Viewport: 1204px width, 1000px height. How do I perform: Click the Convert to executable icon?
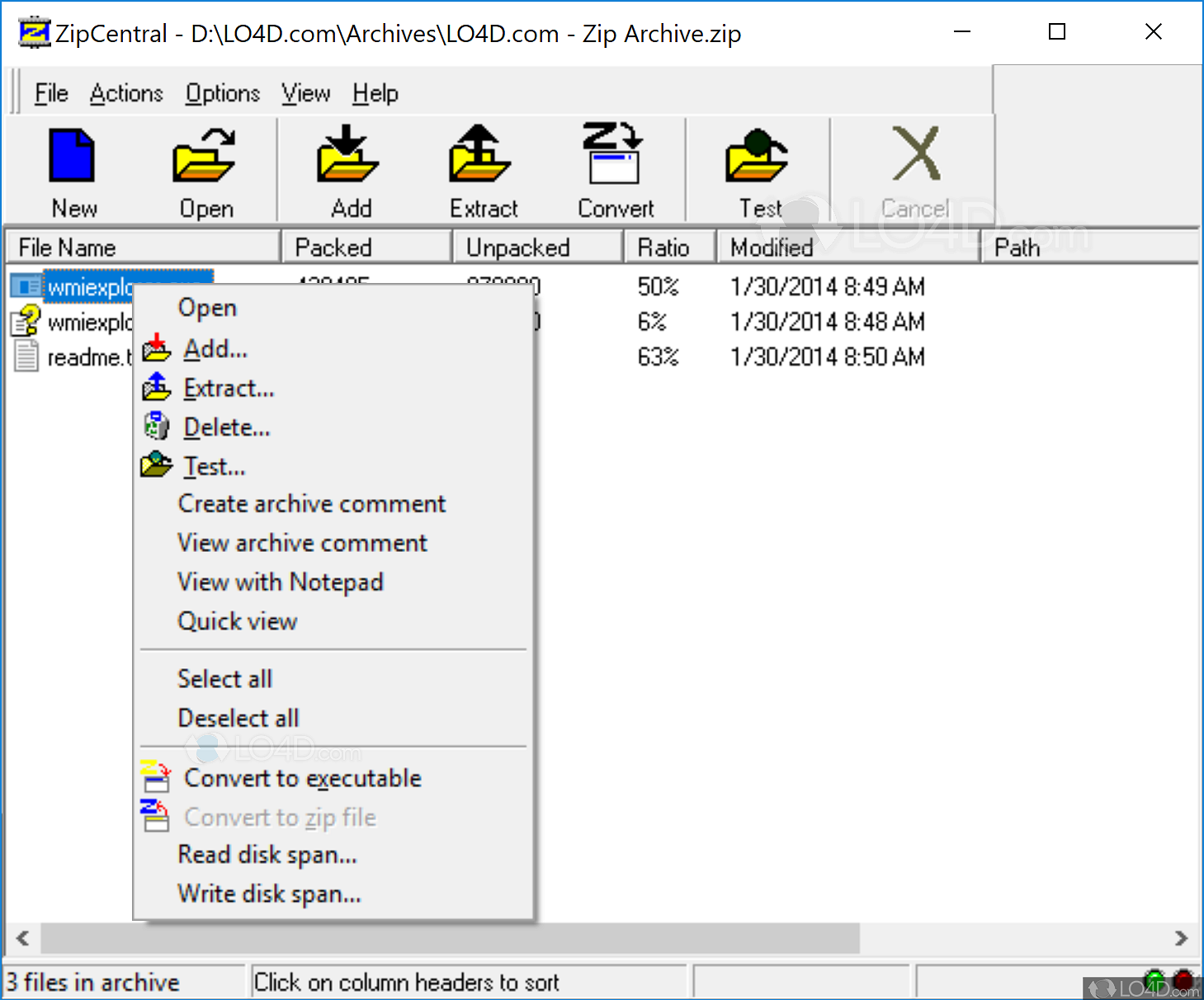(x=156, y=777)
